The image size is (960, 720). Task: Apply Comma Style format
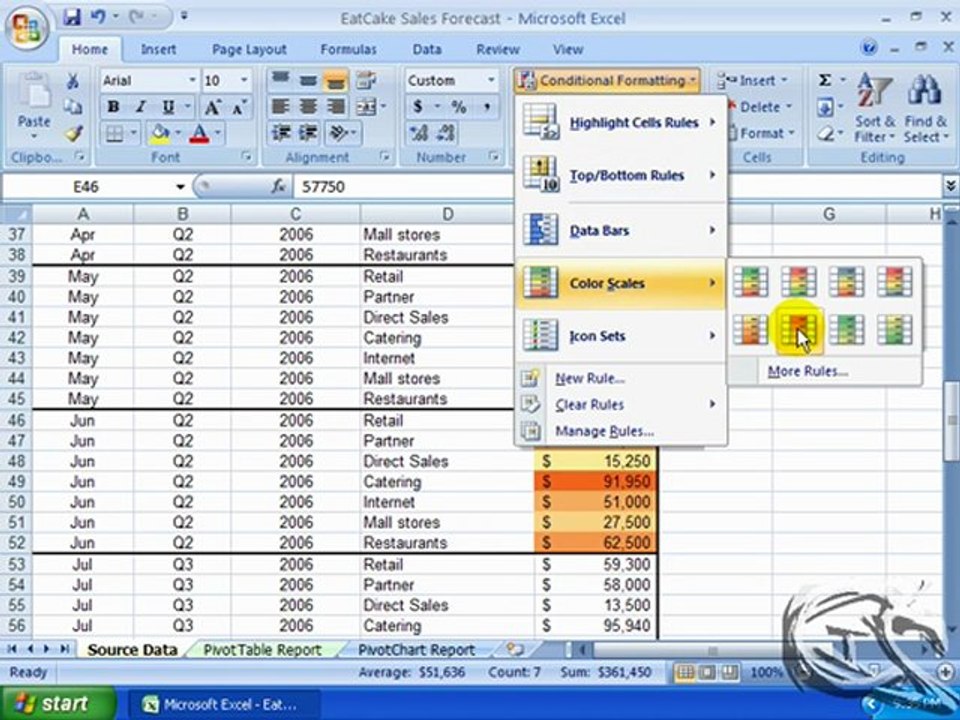point(487,107)
